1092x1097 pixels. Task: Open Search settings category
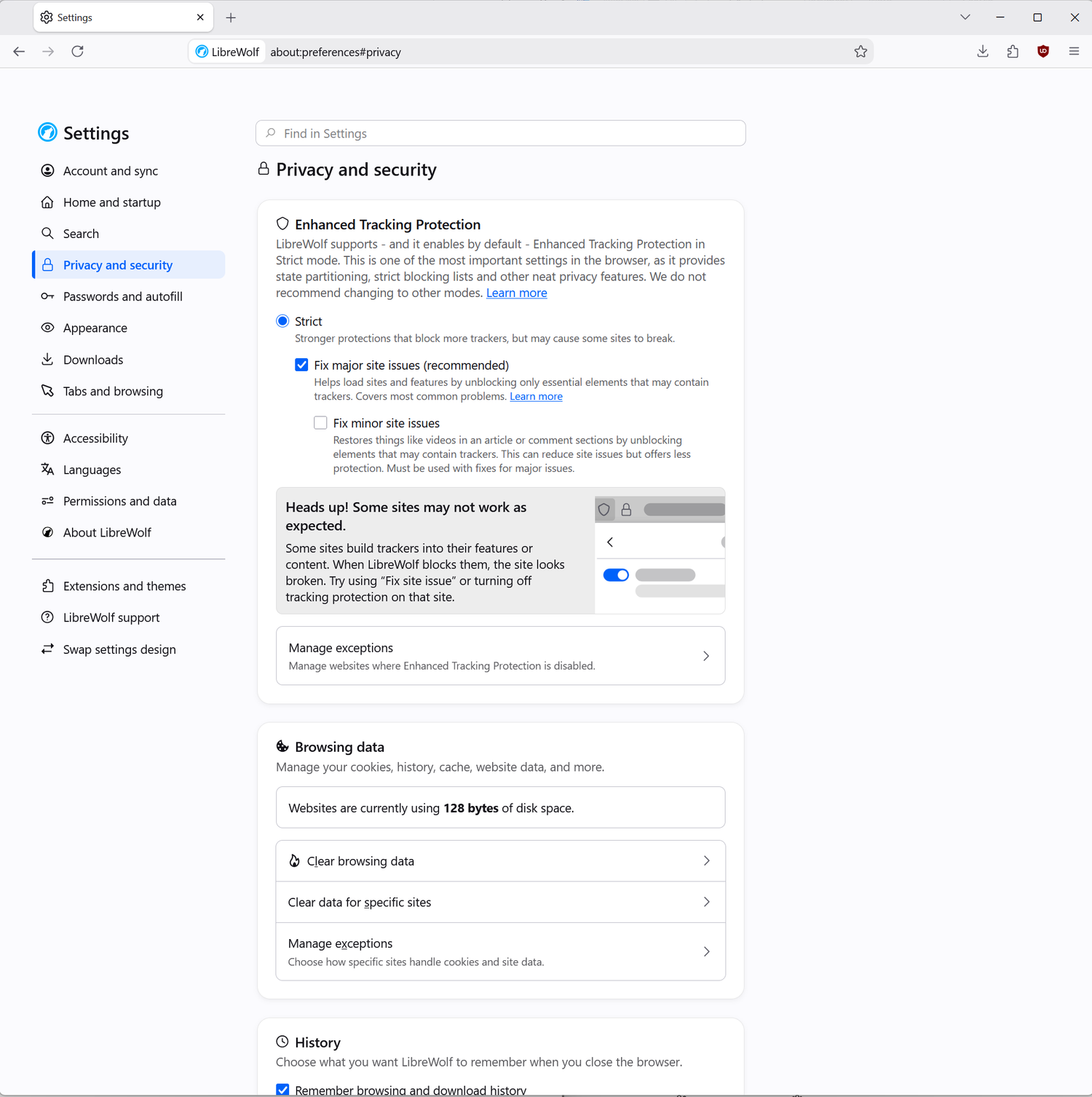tap(129, 234)
